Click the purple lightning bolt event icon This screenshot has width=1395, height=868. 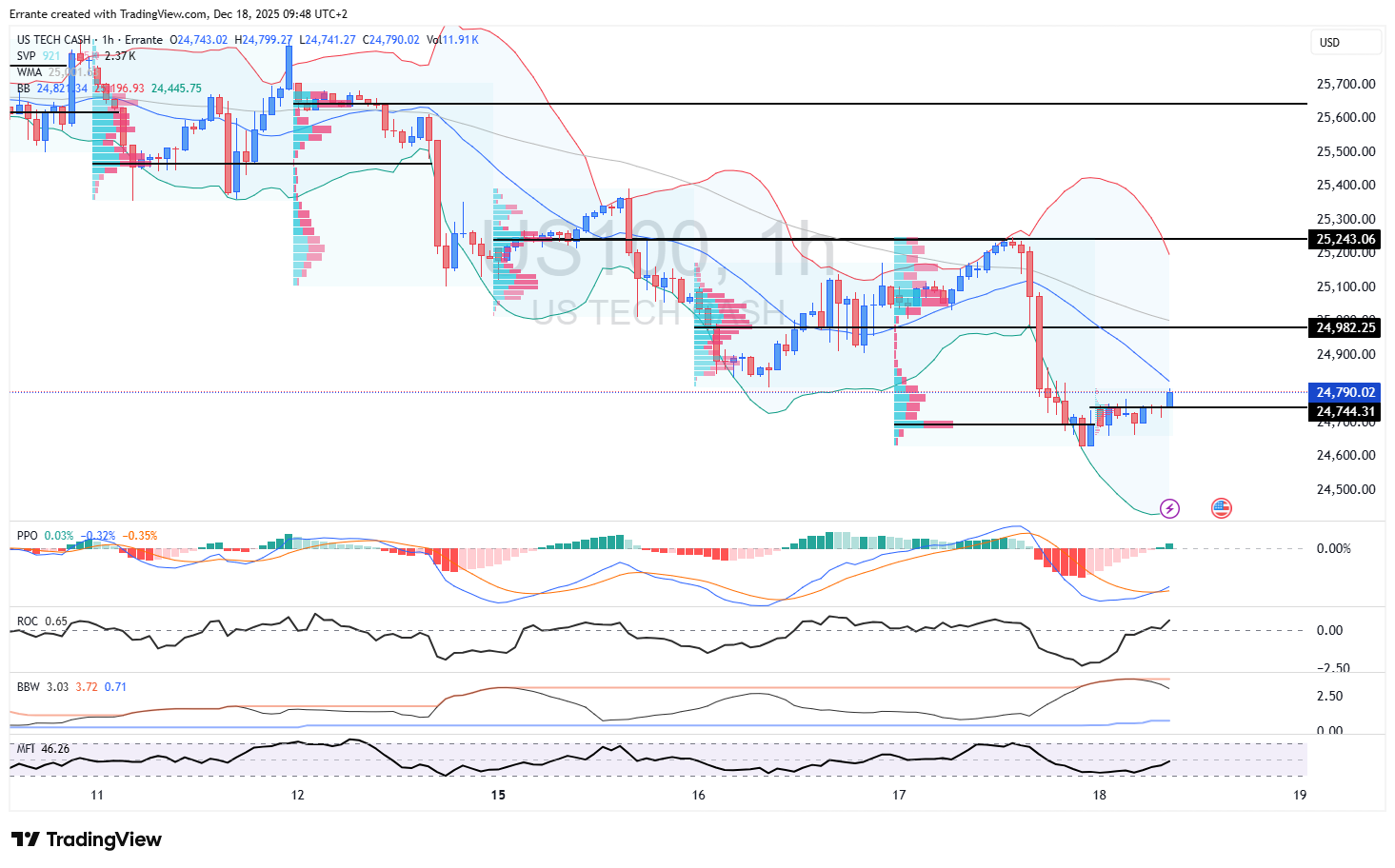tap(1169, 508)
